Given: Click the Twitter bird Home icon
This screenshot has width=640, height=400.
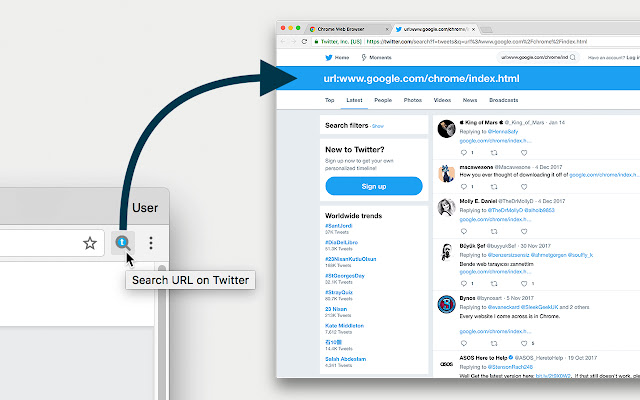Looking at the screenshot, I should (329, 58).
